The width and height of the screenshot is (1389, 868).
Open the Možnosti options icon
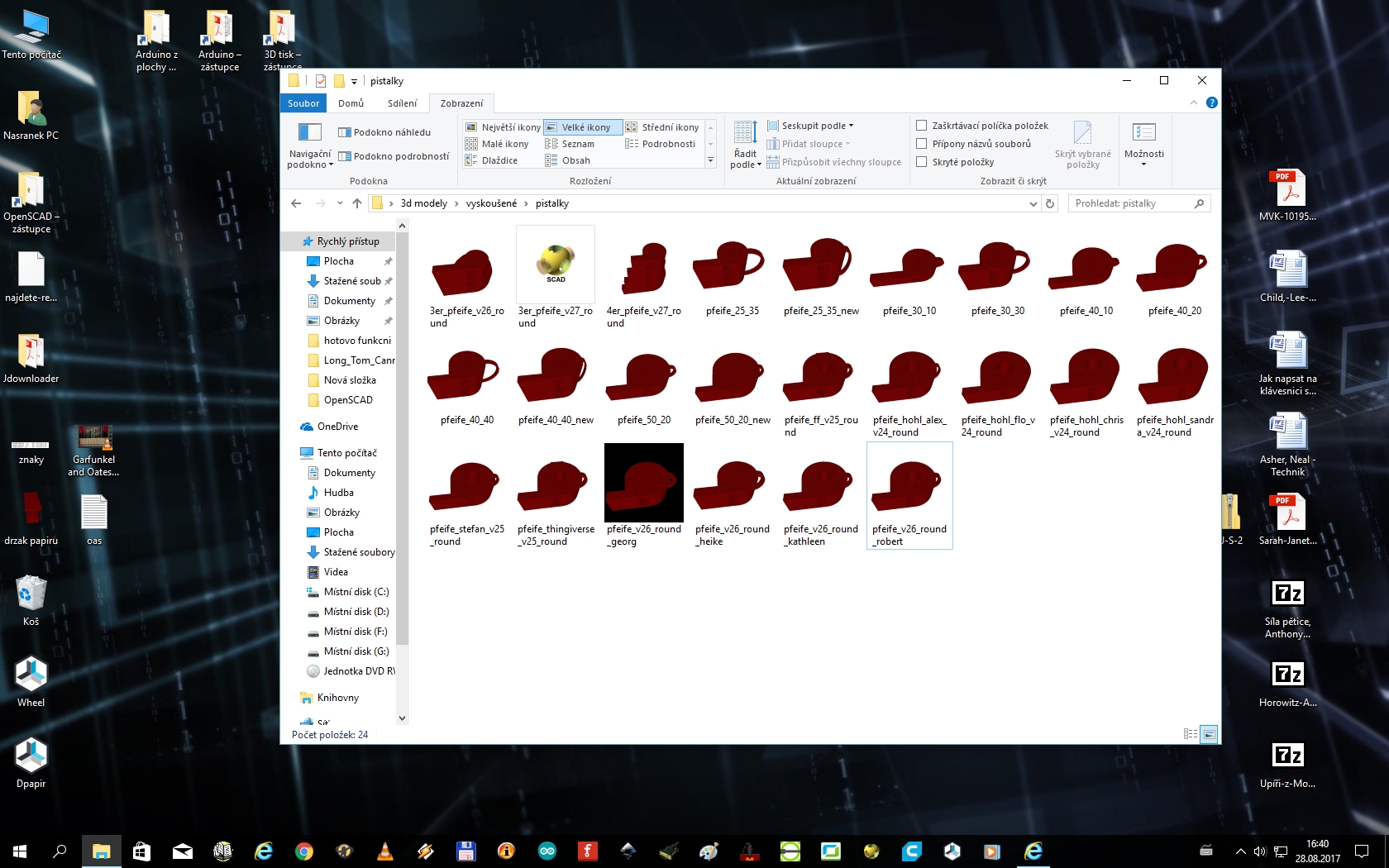click(x=1143, y=134)
